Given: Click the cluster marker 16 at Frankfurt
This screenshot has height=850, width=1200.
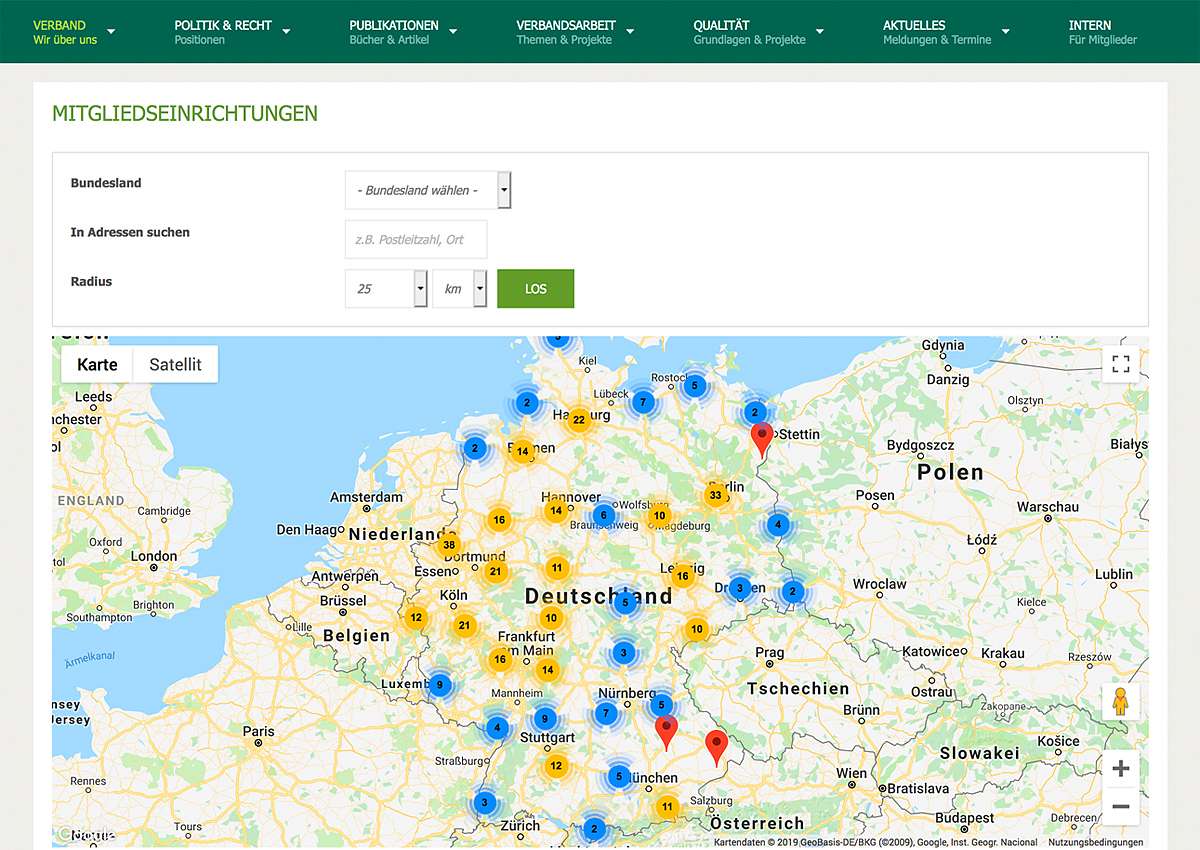Looking at the screenshot, I should point(500,659).
